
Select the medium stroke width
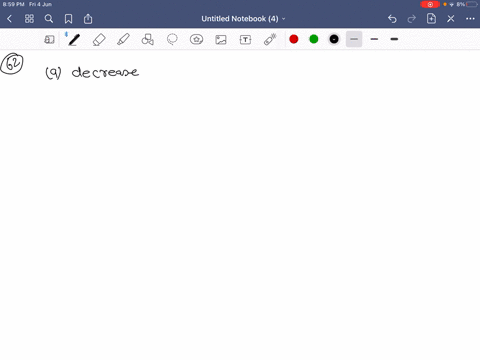point(374,39)
